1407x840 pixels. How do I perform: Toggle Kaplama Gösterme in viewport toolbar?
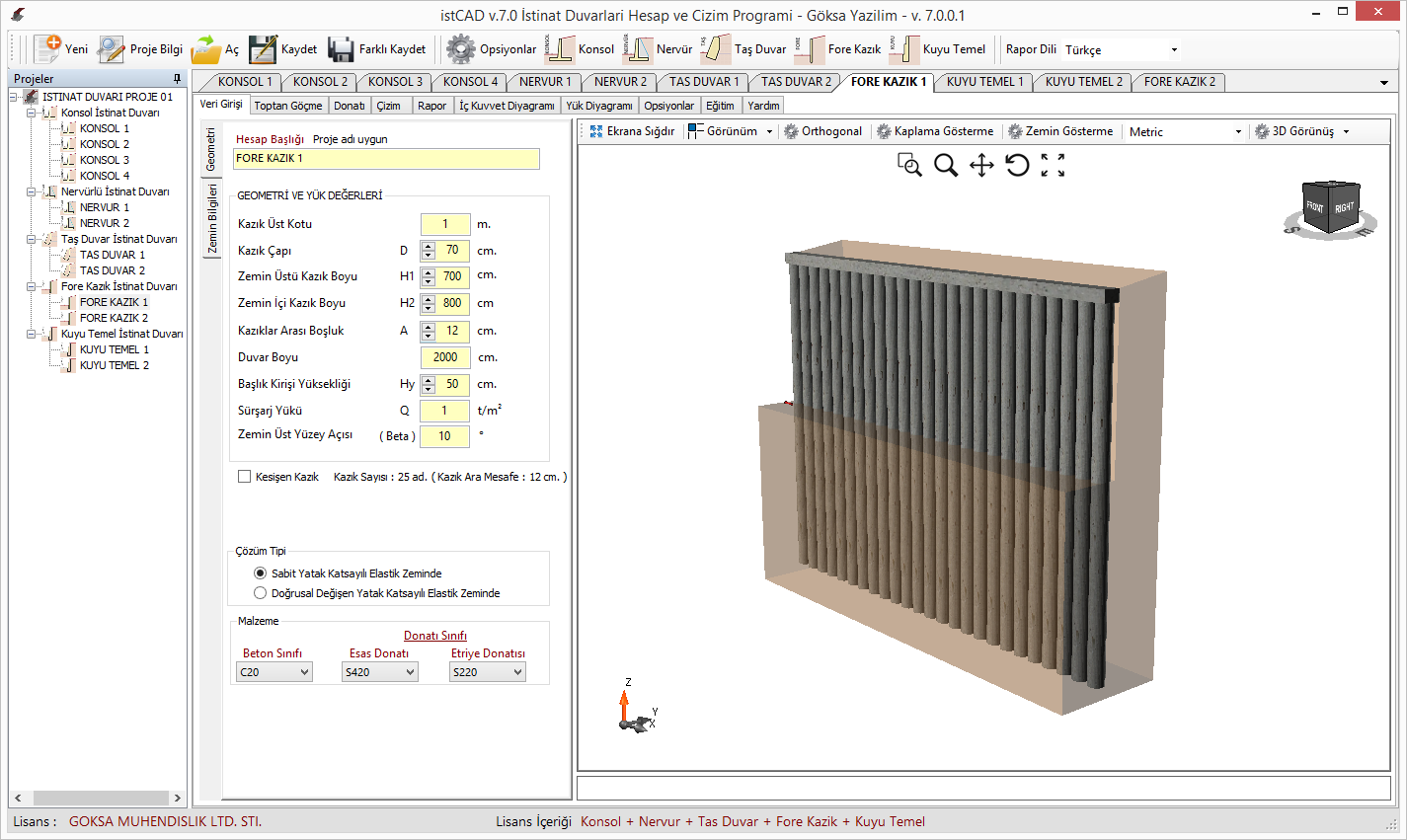[935, 131]
